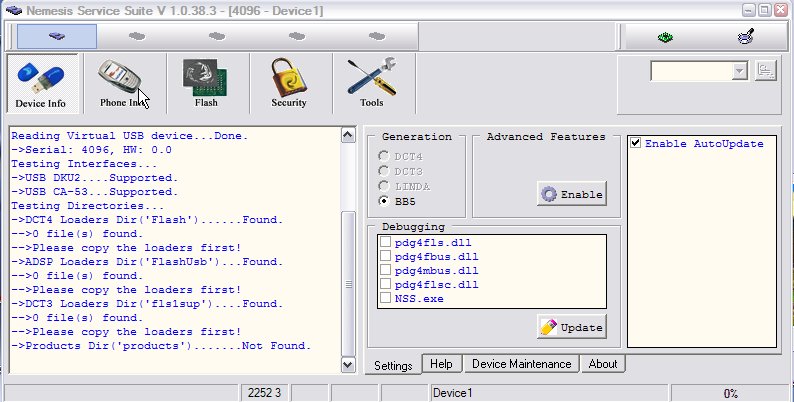This screenshot has width=794, height=402.
Task: Select the DCT3 generation radio button
Action: 384,171
